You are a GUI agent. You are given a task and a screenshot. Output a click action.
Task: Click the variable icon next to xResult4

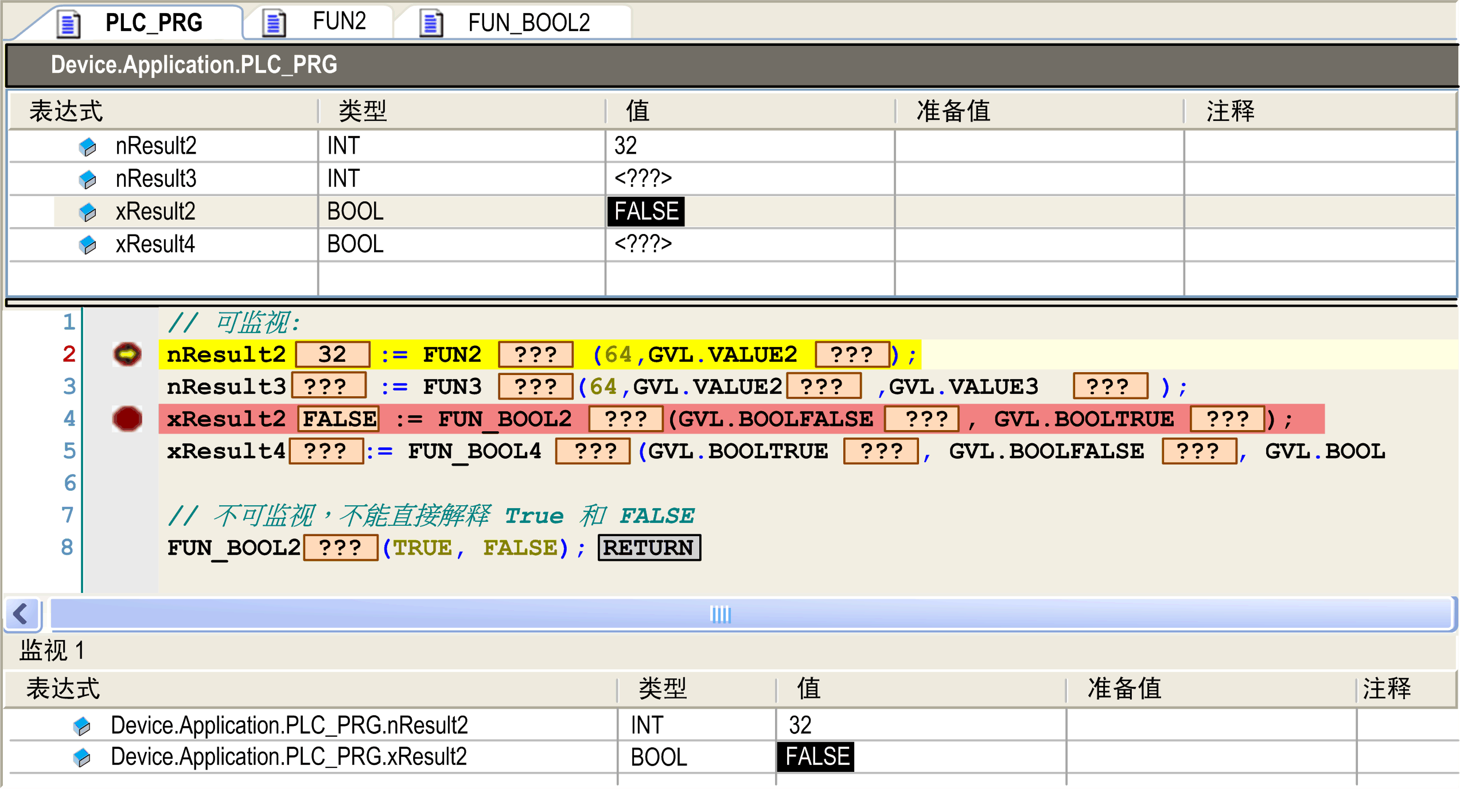[x=87, y=244]
